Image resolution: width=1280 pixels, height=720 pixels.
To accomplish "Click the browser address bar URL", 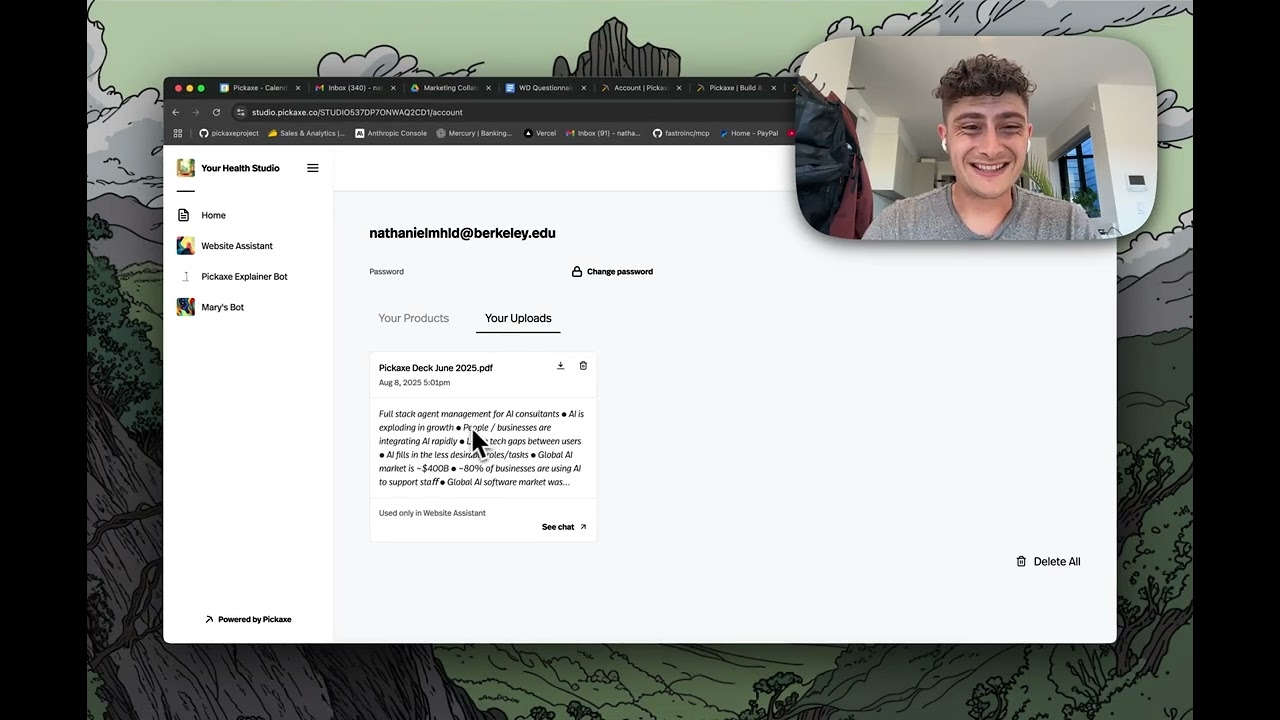I will (357, 112).
